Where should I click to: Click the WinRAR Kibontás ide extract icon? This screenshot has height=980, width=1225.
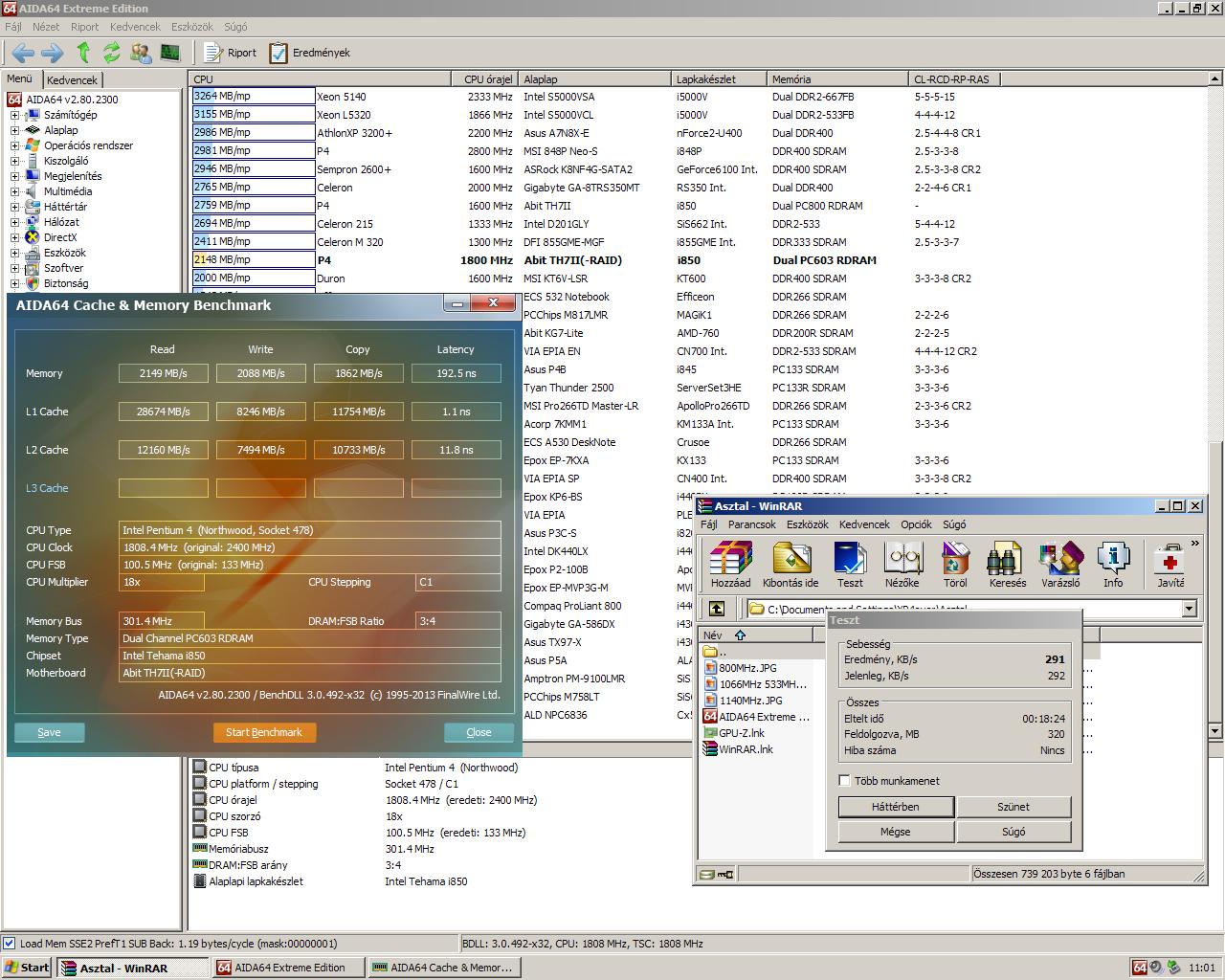tap(791, 564)
